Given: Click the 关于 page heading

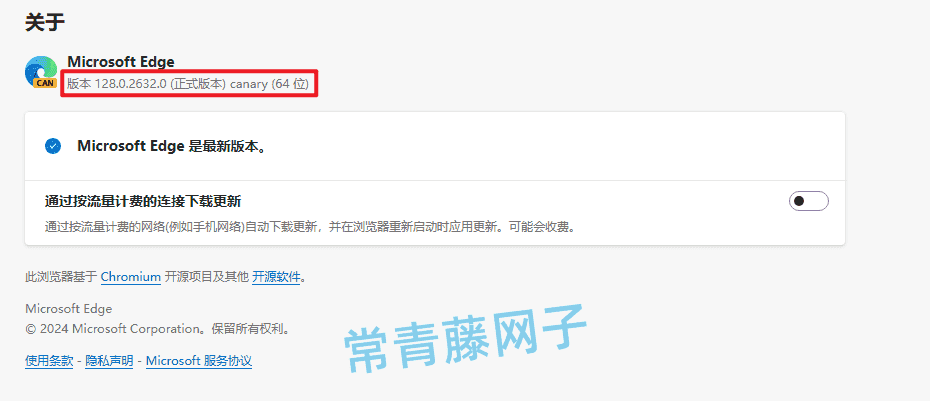Looking at the screenshot, I should click(44, 23).
